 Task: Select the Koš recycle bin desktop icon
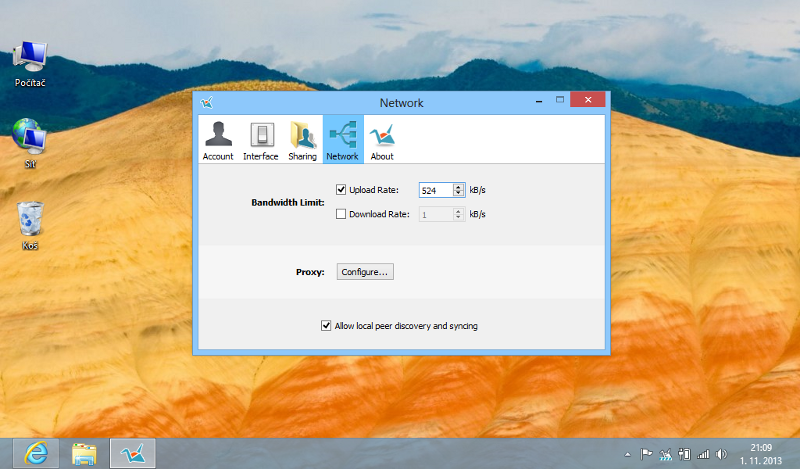(x=31, y=224)
